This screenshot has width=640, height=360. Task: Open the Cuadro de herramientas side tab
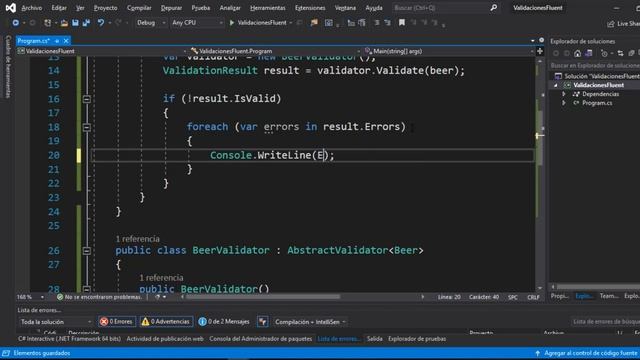tap(8, 67)
